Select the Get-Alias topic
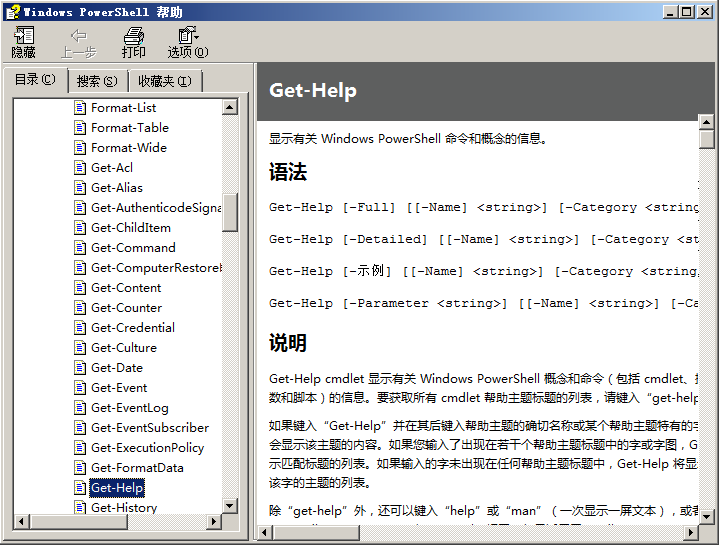 [117, 187]
